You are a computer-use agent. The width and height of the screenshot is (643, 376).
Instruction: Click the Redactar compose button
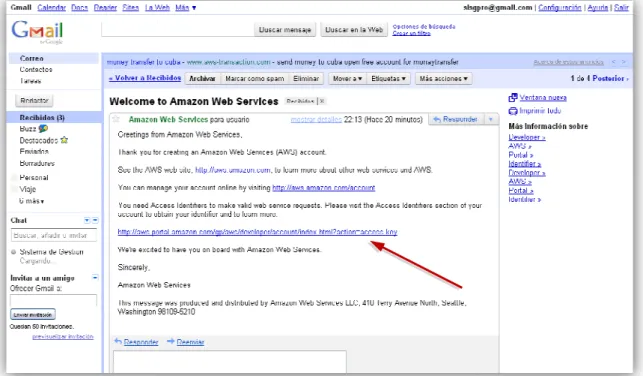[34, 100]
